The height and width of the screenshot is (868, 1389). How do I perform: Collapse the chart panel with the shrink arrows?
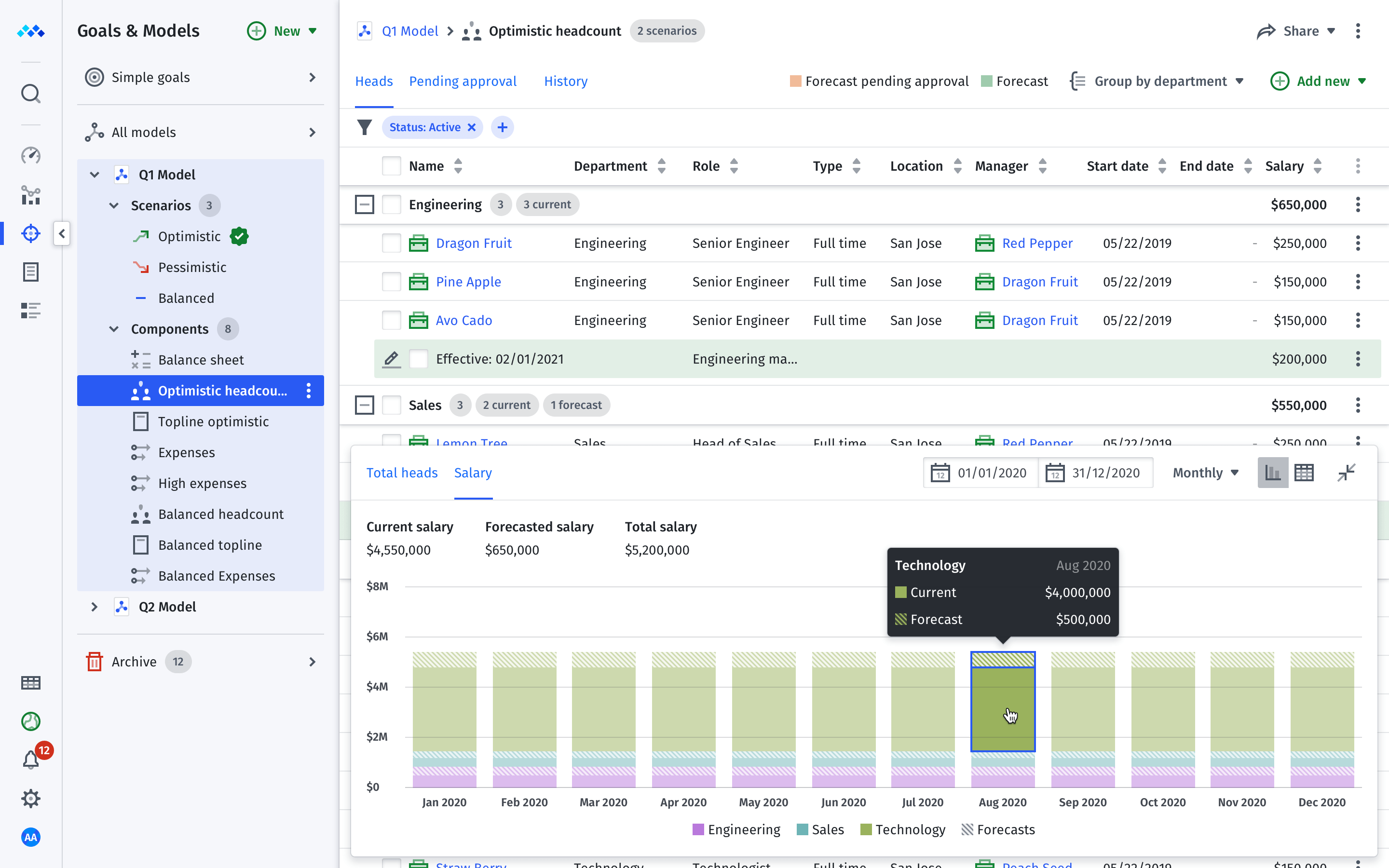tap(1347, 473)
